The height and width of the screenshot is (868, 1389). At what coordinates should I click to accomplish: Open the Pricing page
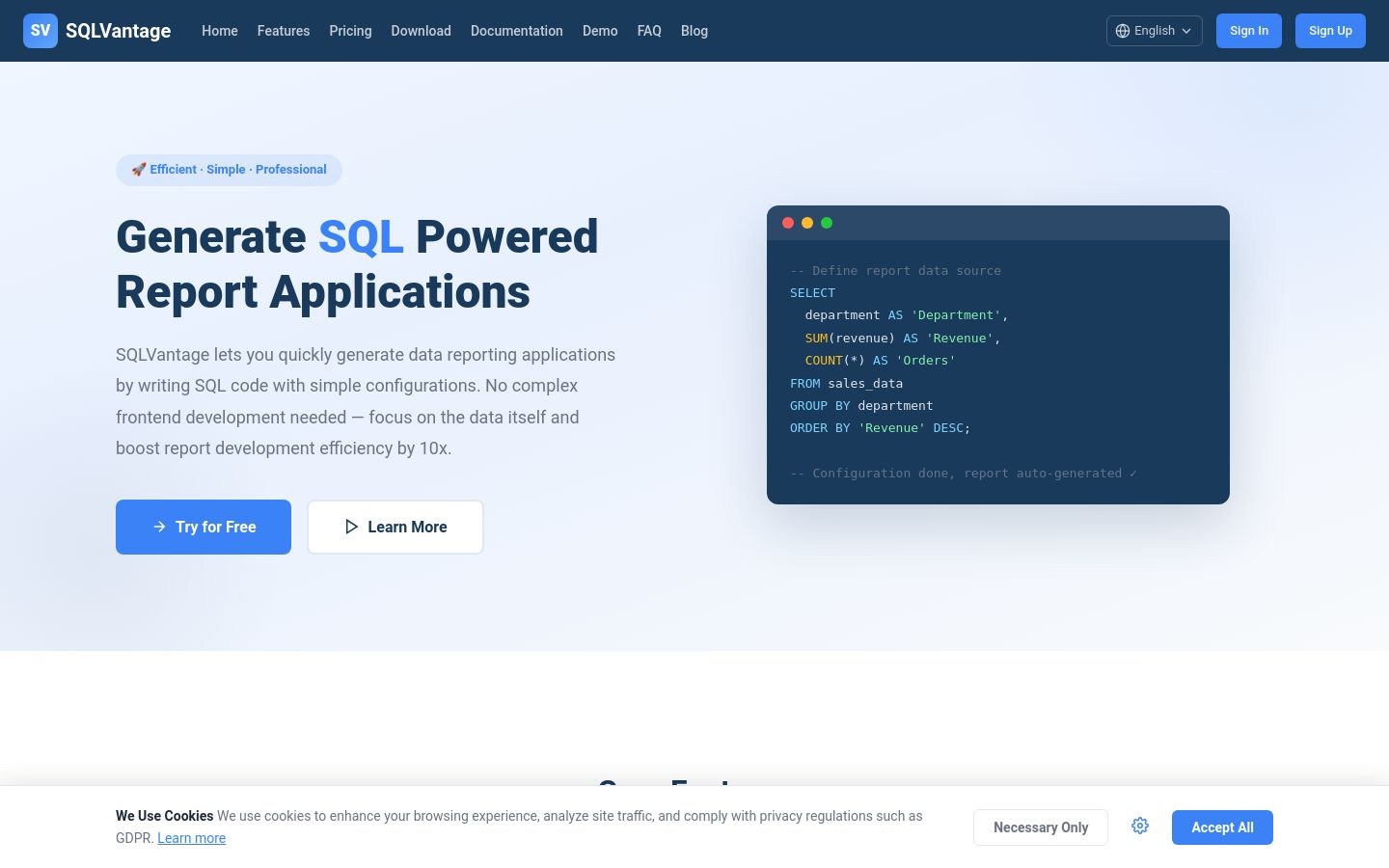(x=350, y=31)
